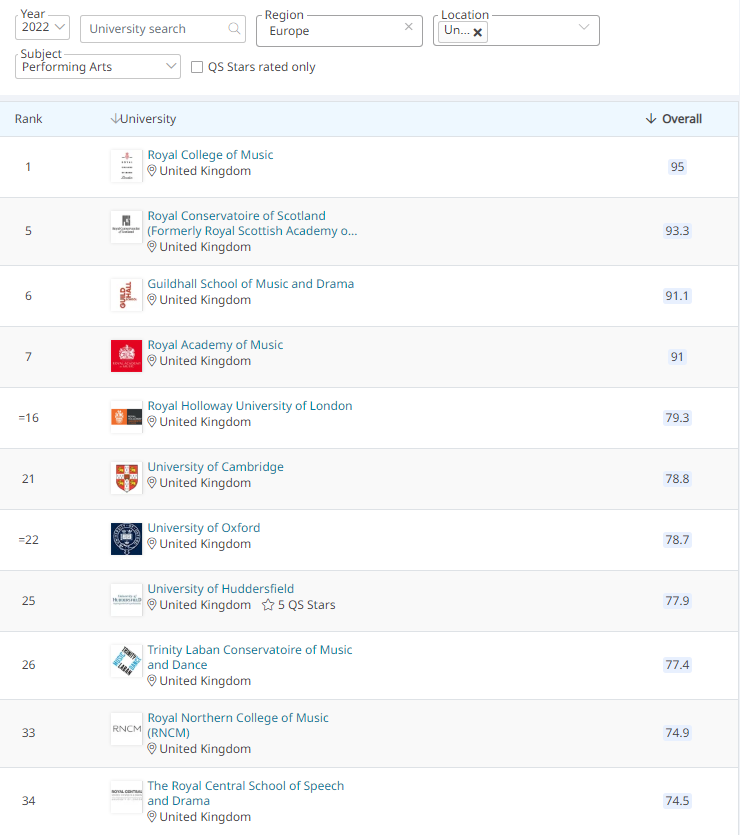Focus the University search field
This screenshot has width=740, height=835.
pos(162,29)
